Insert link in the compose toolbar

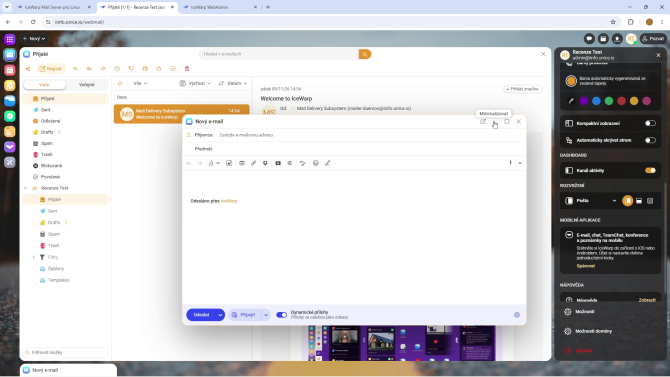click(253, 163)
